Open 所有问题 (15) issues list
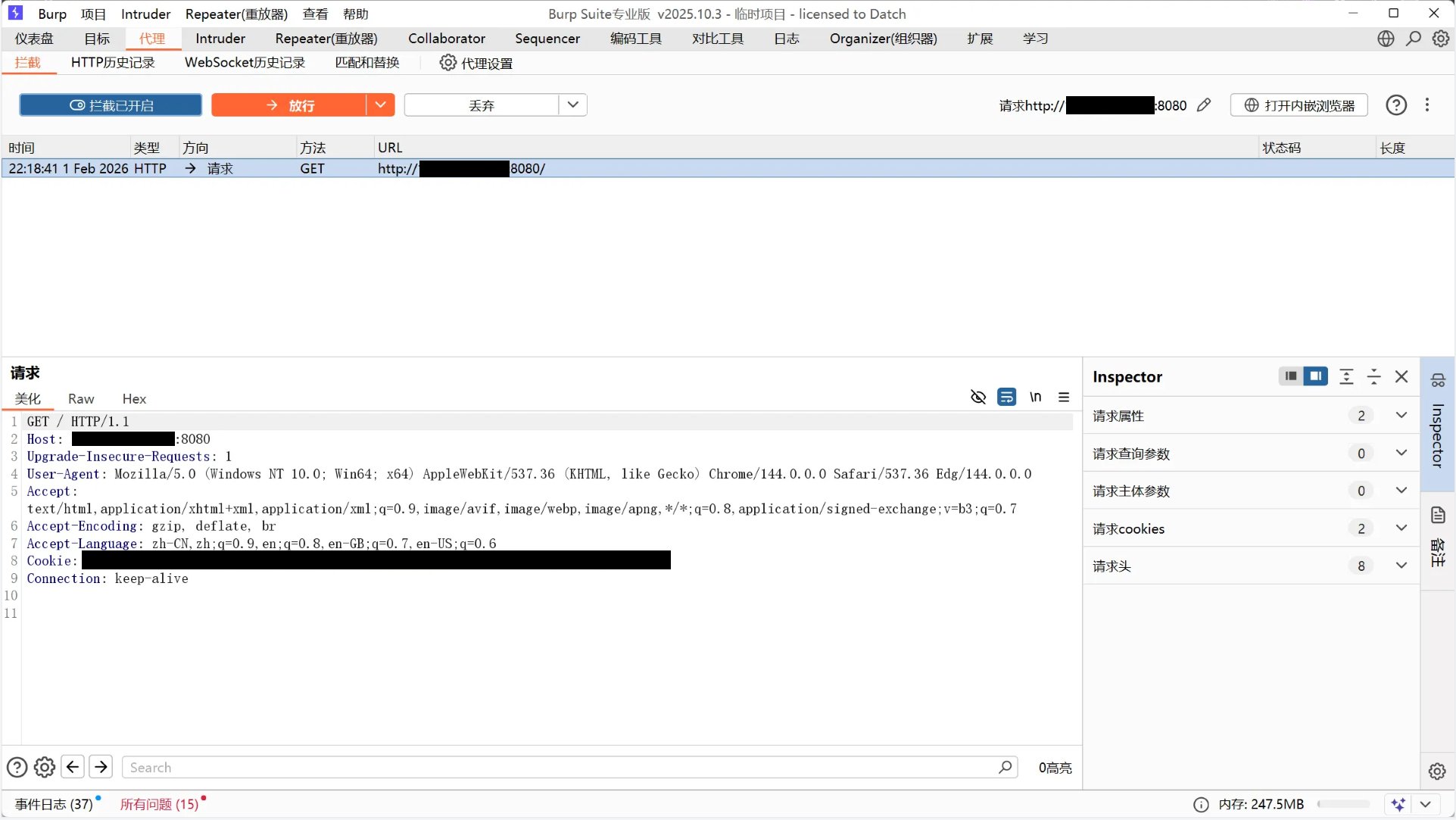Screen dimensions: 1456x820 pos(160,804)
